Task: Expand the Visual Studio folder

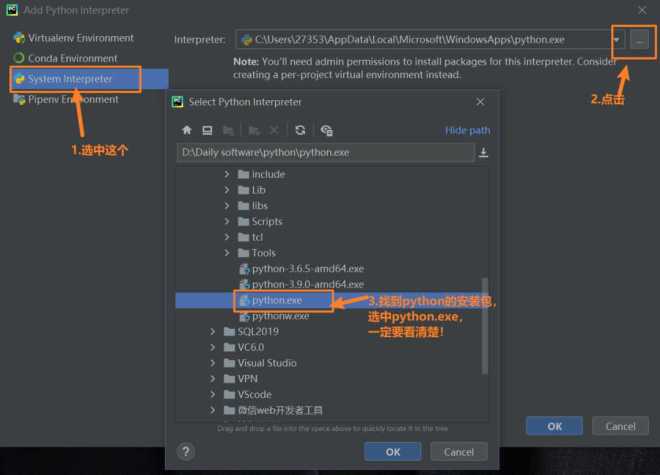Action: (x=213, y=363)
